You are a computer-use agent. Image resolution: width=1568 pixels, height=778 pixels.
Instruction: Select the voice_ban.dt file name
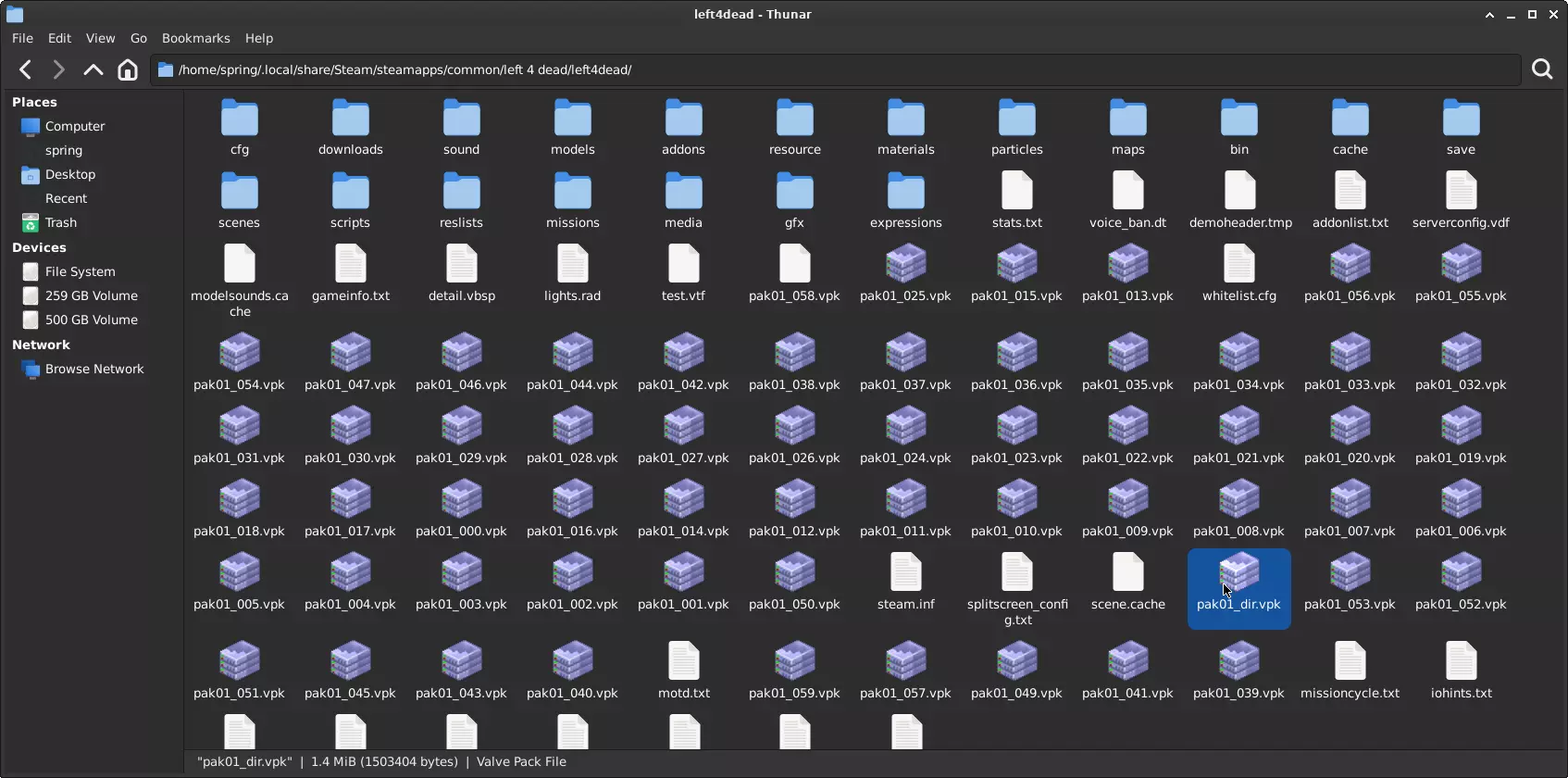coord(1128,222)
